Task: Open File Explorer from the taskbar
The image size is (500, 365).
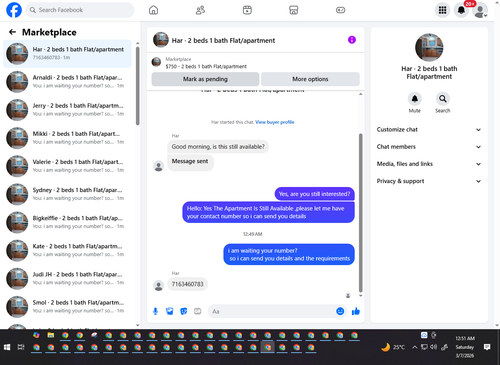Action: (x=51, y=335)
